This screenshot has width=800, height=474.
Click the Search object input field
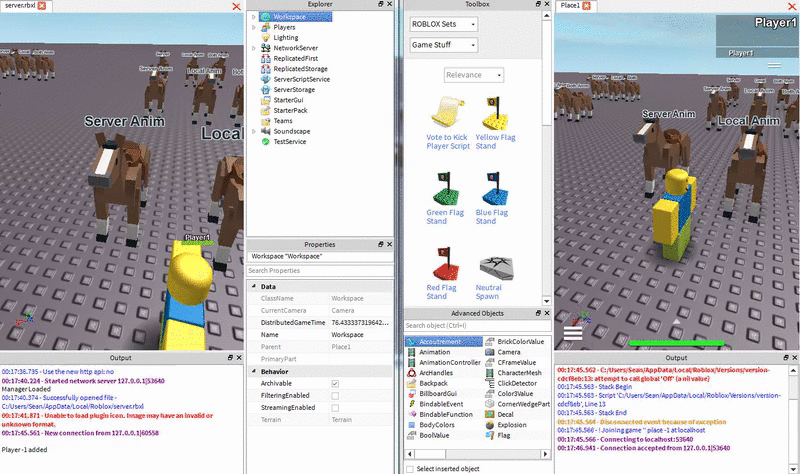[x=478, y=326]
